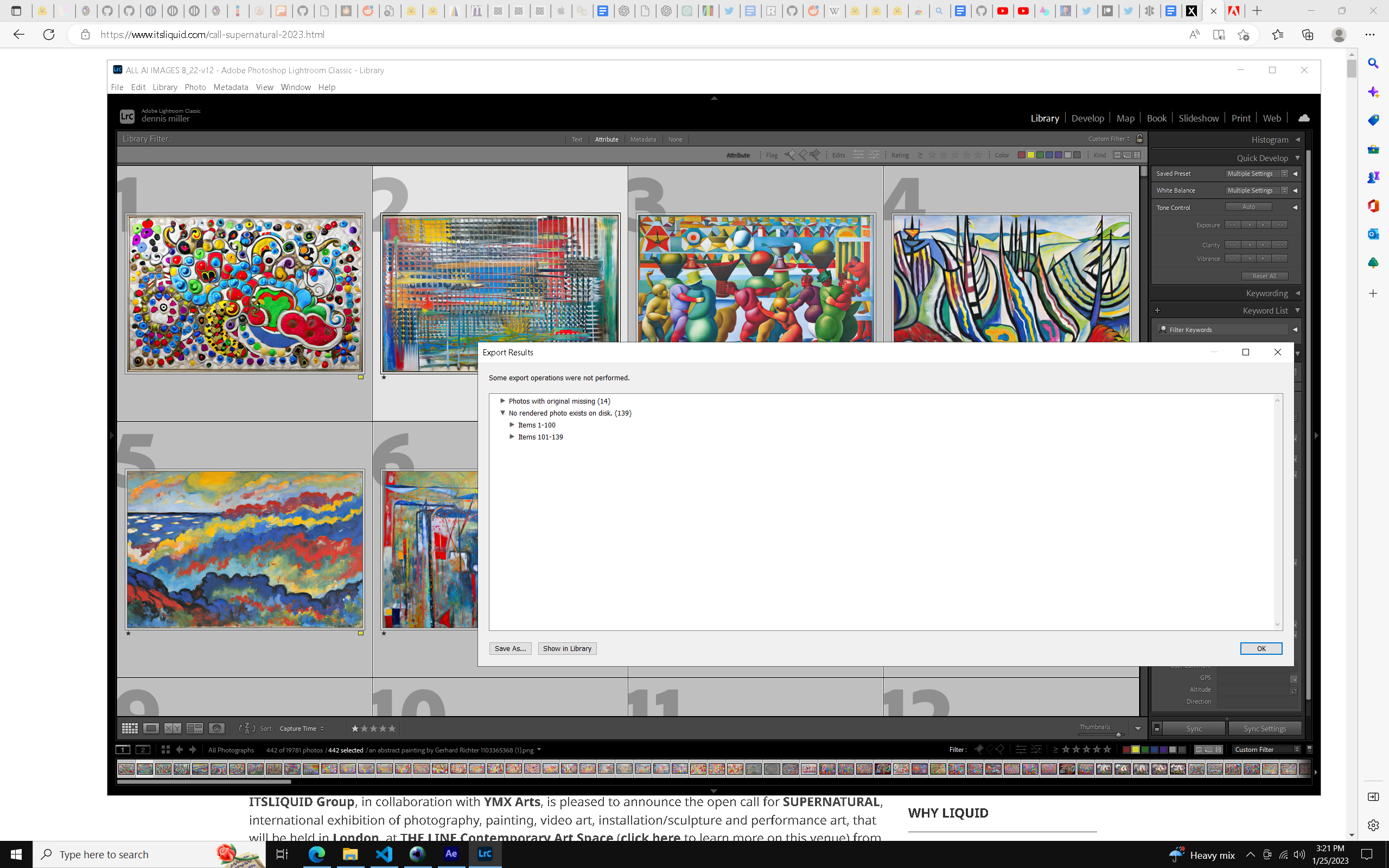Open Compare view (XY icon)
The image size is (1389, 868).
[x=173, y=728]
